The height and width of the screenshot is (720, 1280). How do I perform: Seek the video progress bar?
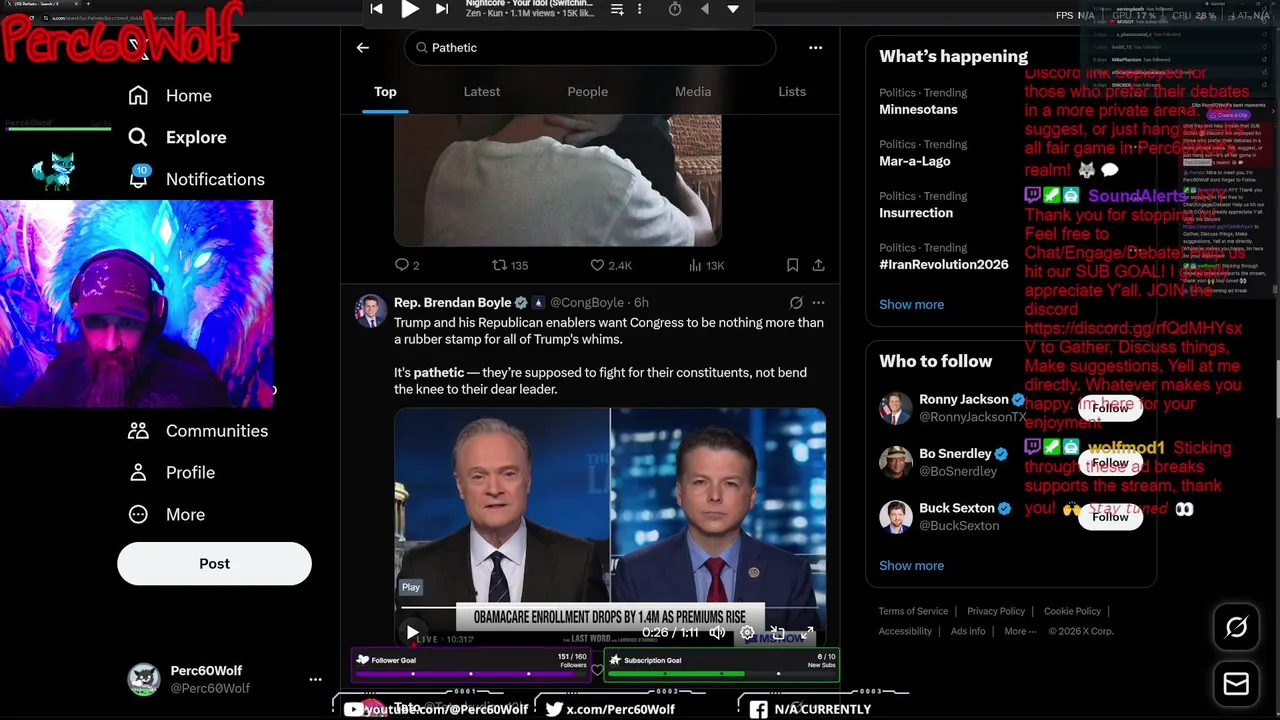pos(610,607)
